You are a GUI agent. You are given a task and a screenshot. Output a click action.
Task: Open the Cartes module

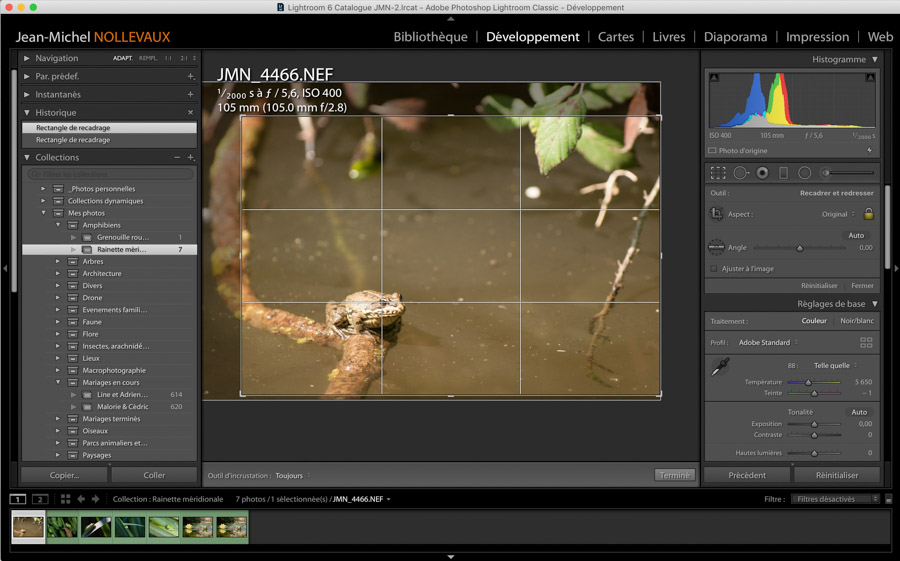tap(615, 37)
